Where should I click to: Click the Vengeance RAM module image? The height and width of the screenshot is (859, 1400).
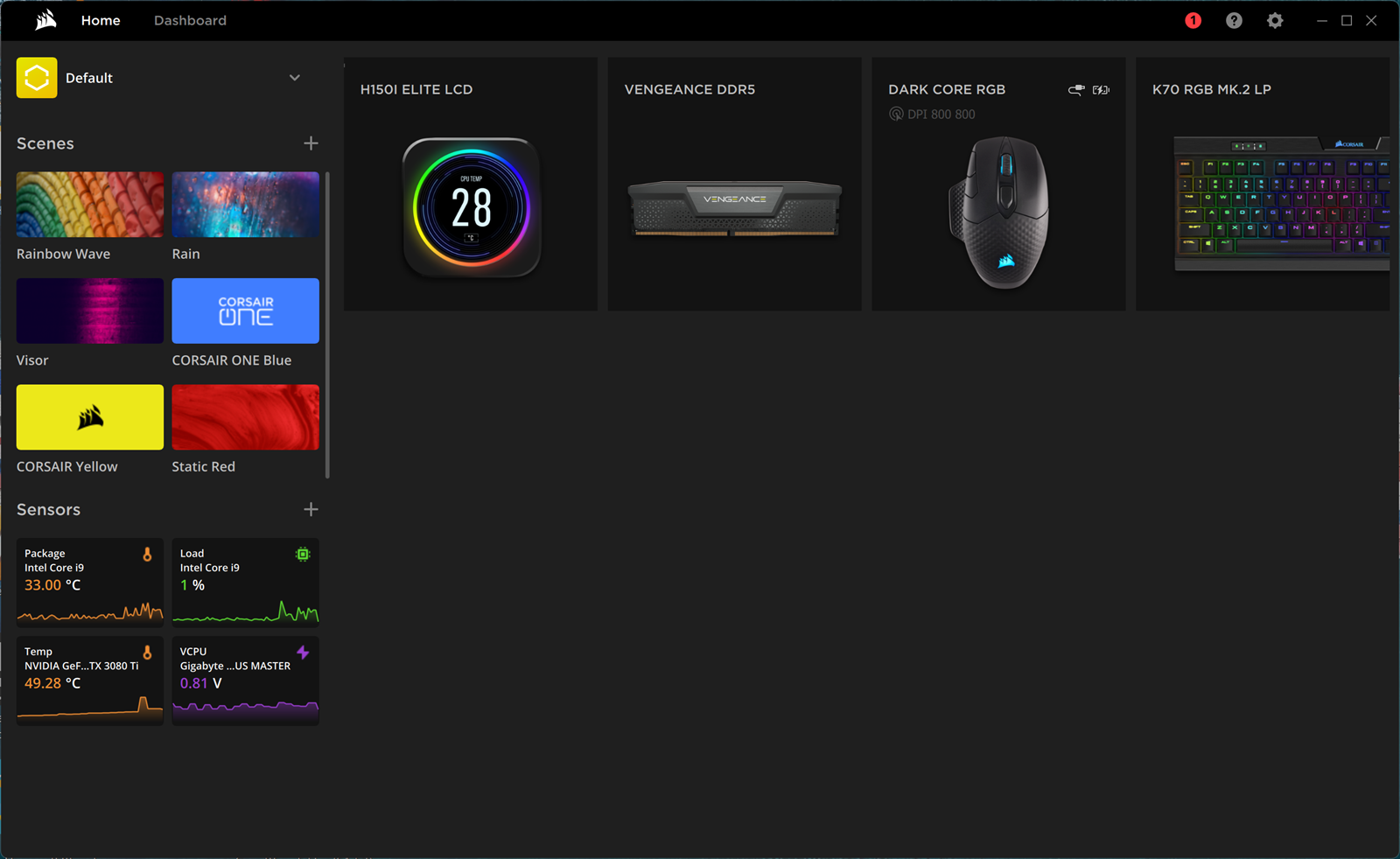tap(735, 208)
